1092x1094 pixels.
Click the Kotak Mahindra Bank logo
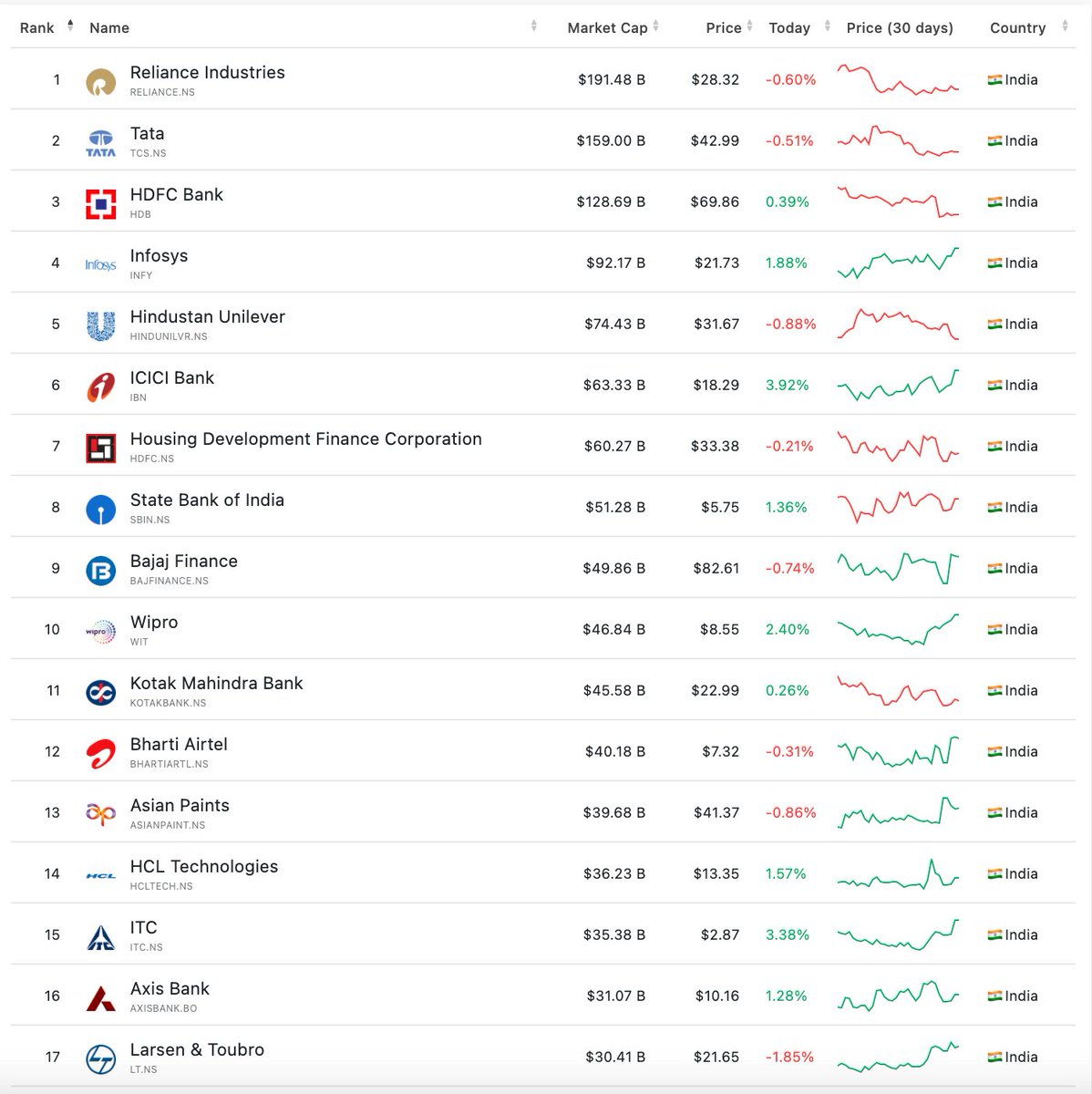pyautogui.click(x=100, y=693)
